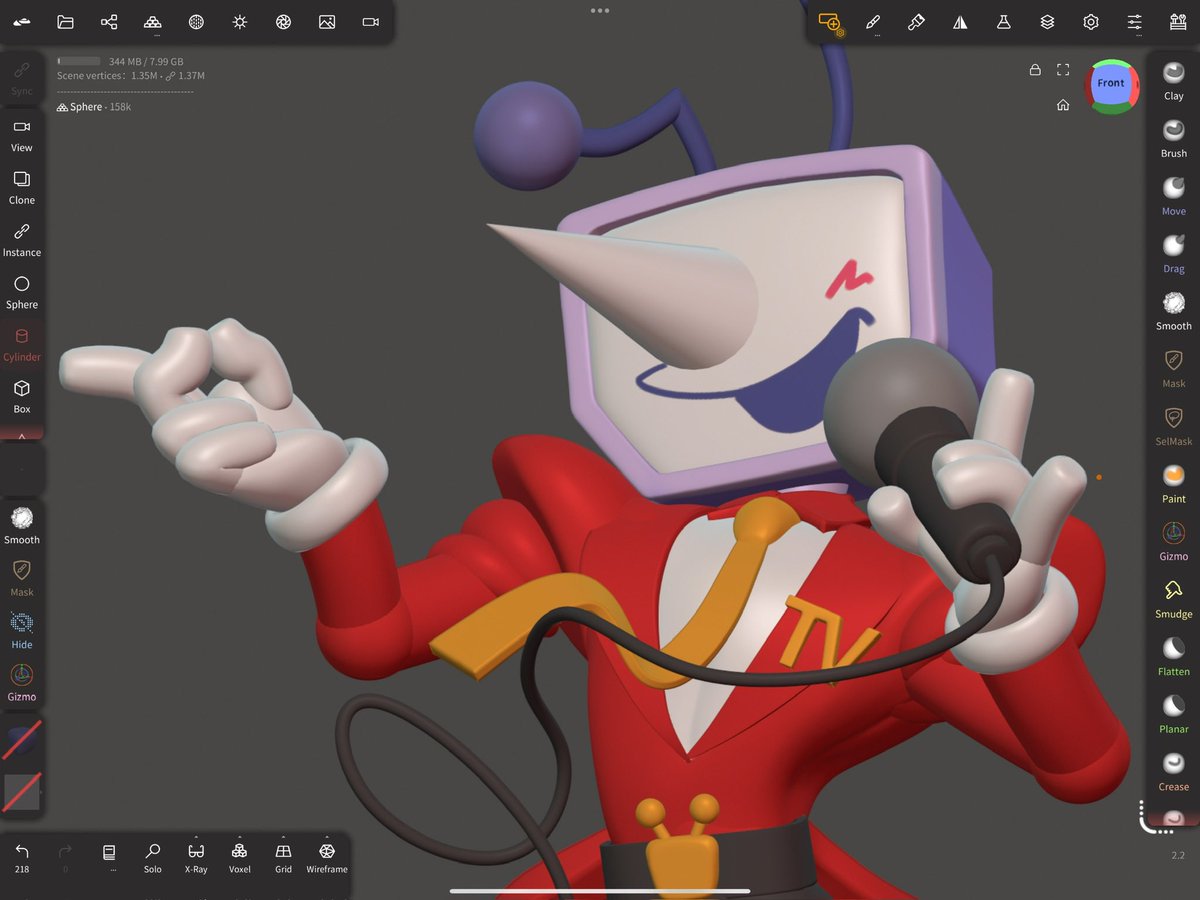Screen dimensions: 1200x900
Task: Open the Symmetry menu
Action: (960, 22)
